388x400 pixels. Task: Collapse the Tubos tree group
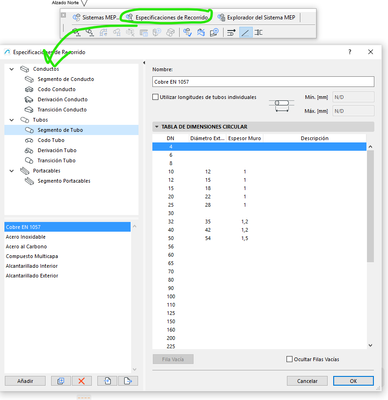12,120
